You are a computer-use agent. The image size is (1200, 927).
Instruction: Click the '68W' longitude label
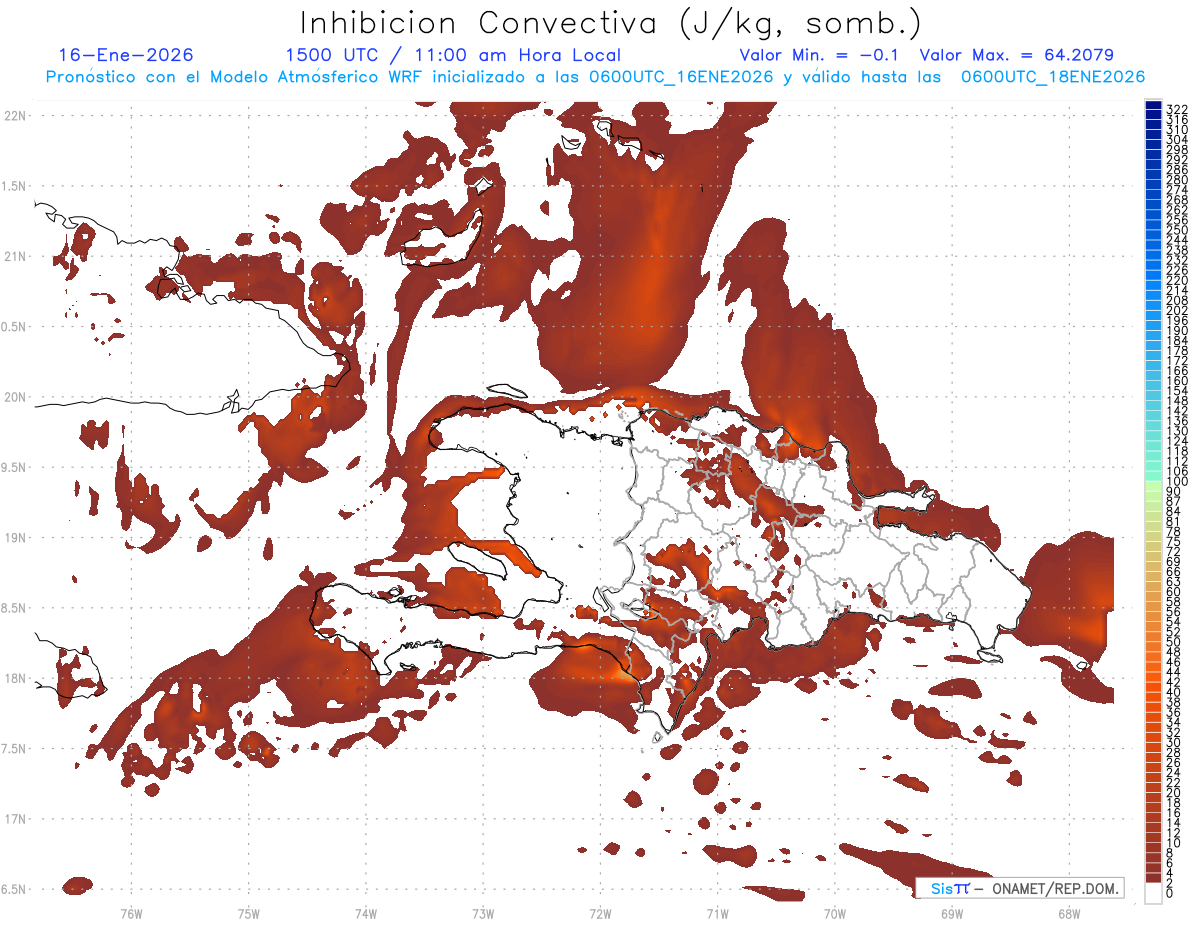(1069, 914)
